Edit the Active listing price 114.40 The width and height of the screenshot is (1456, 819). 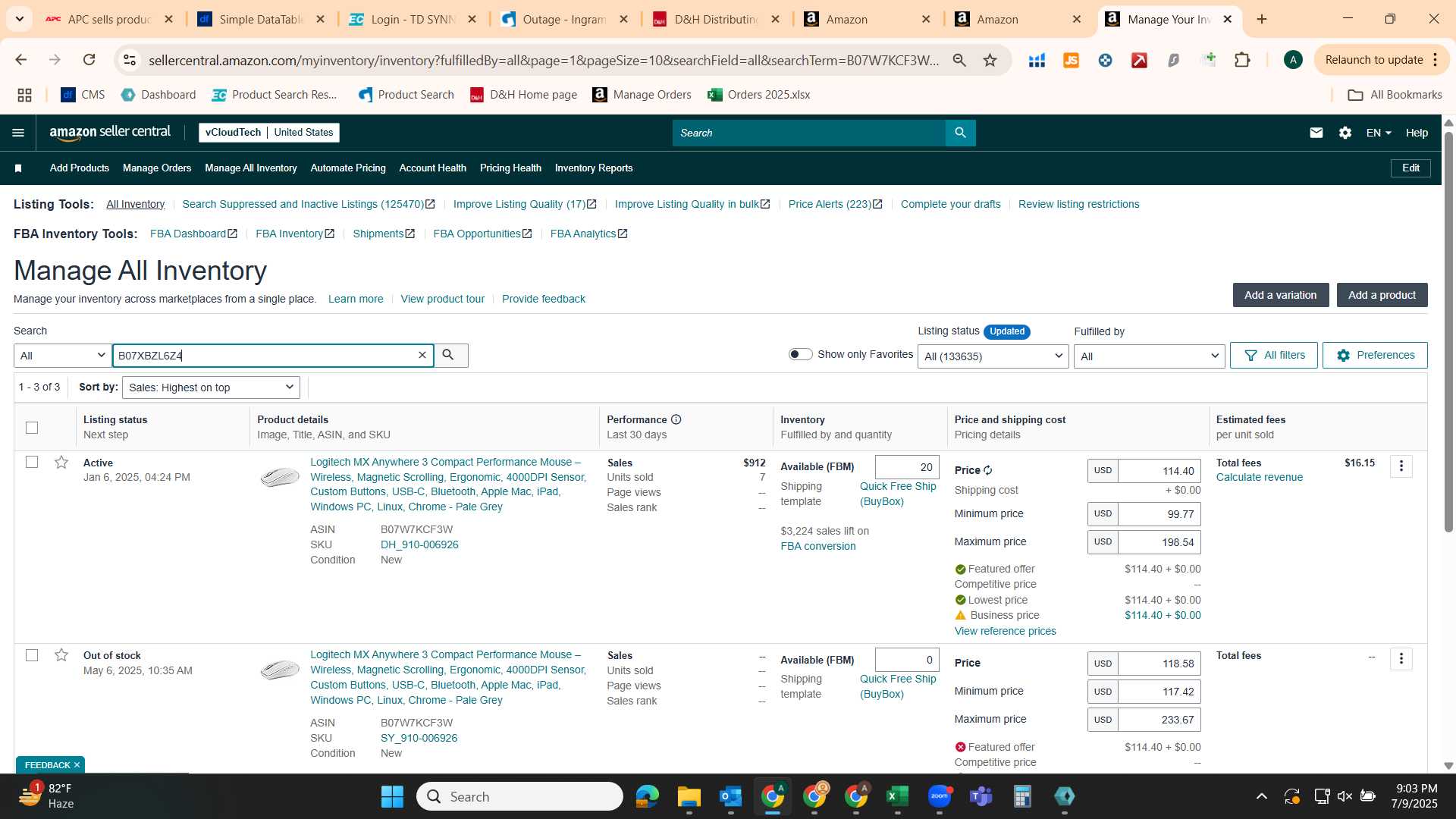(1159, 471)
